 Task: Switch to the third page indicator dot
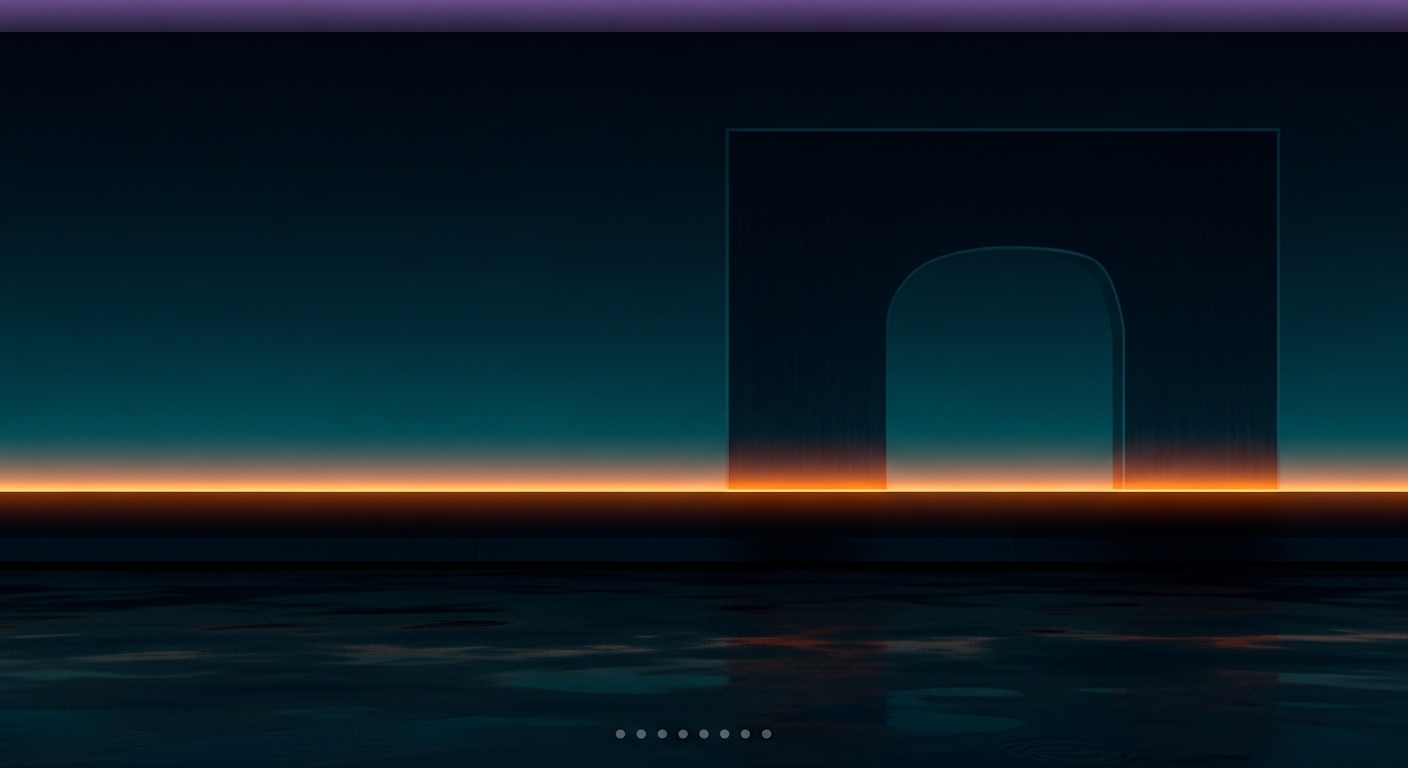coord(662,734)
